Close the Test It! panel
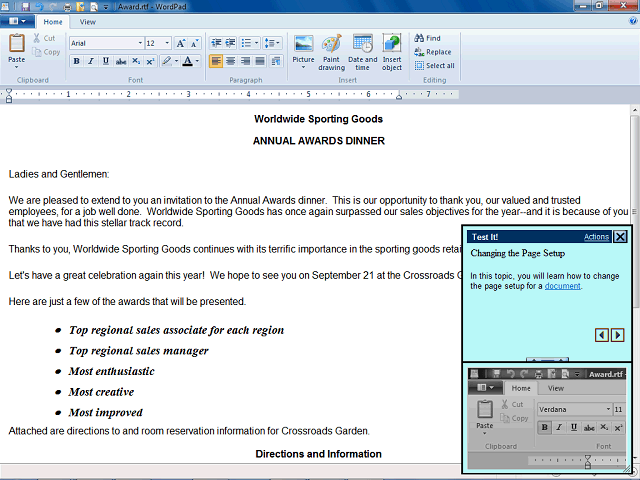The height and width of the screenshot is (480, 640). (x=620, y=237)
